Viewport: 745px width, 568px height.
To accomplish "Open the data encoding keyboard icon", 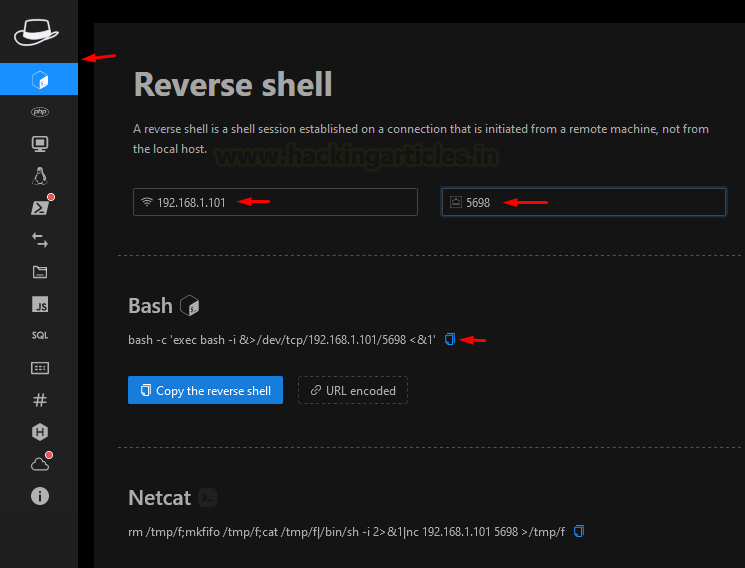I will 40,368.
